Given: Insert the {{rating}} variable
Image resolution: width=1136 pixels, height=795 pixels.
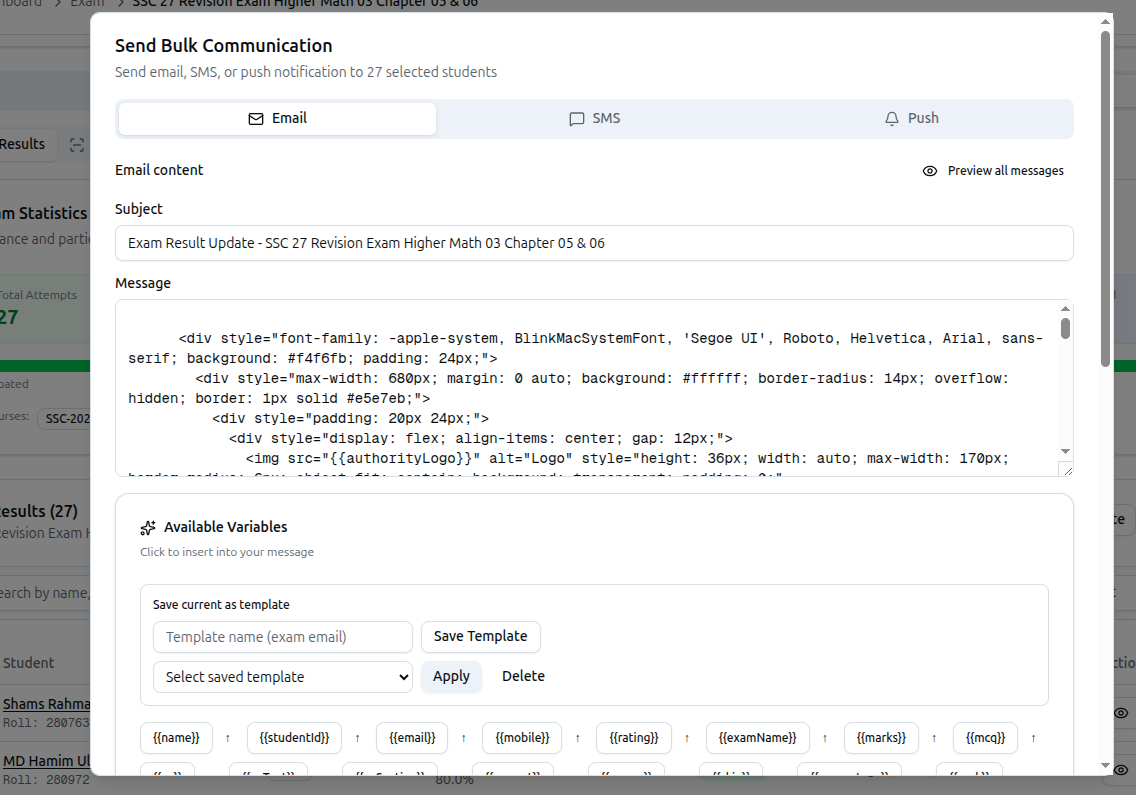Looking at the screenshot, I should click(634, 738).
